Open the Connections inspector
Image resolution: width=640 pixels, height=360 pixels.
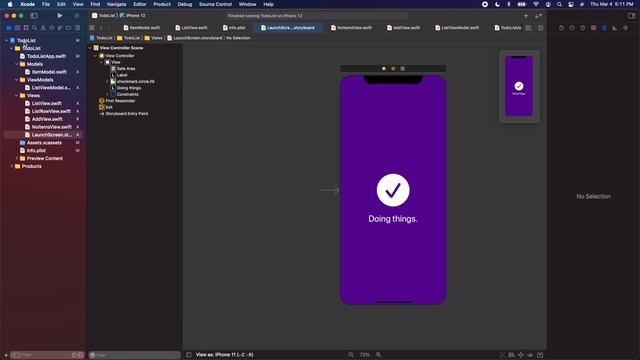click(625, 28)
